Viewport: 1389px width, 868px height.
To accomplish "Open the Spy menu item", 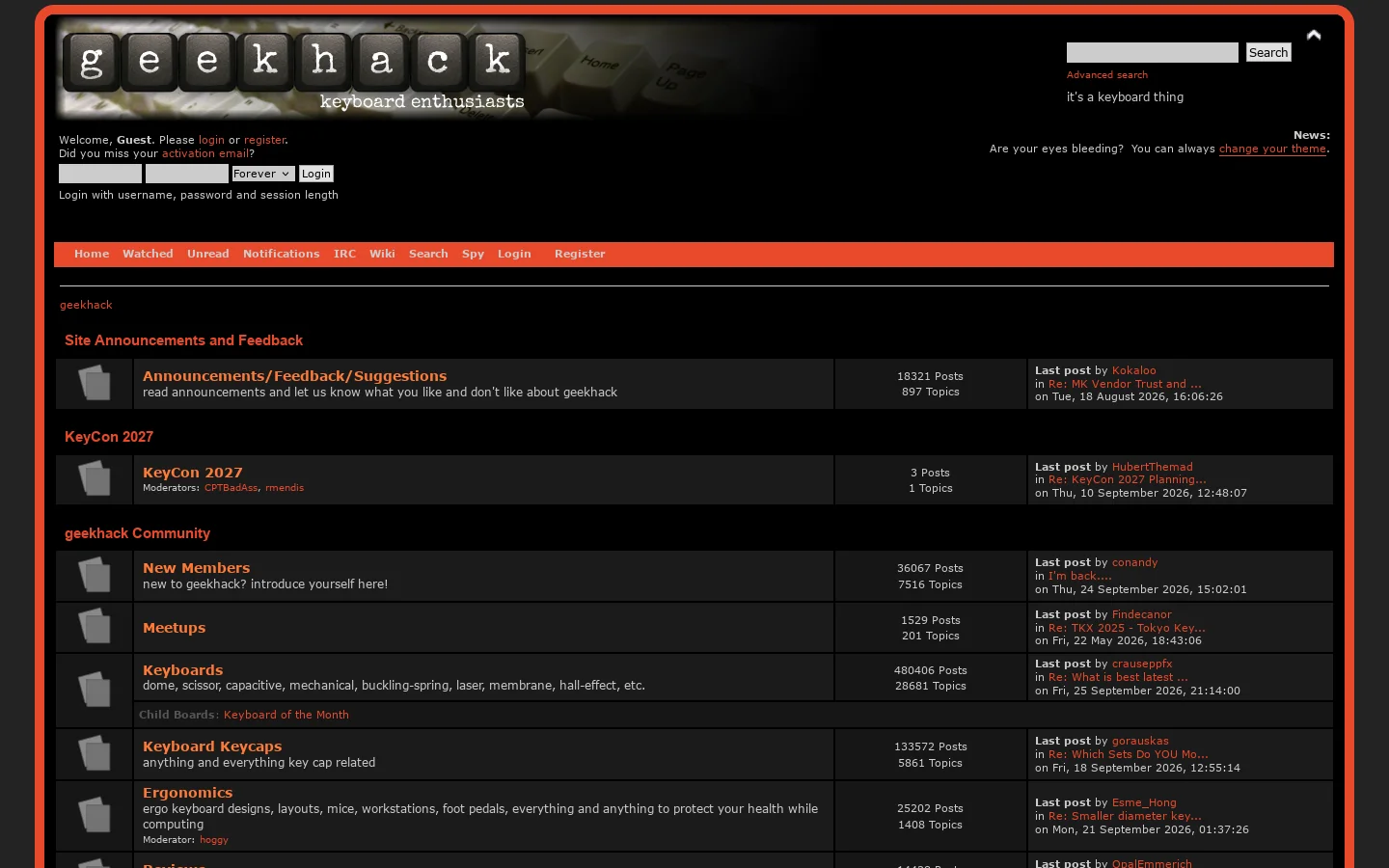I will click(x=473, y=254).
